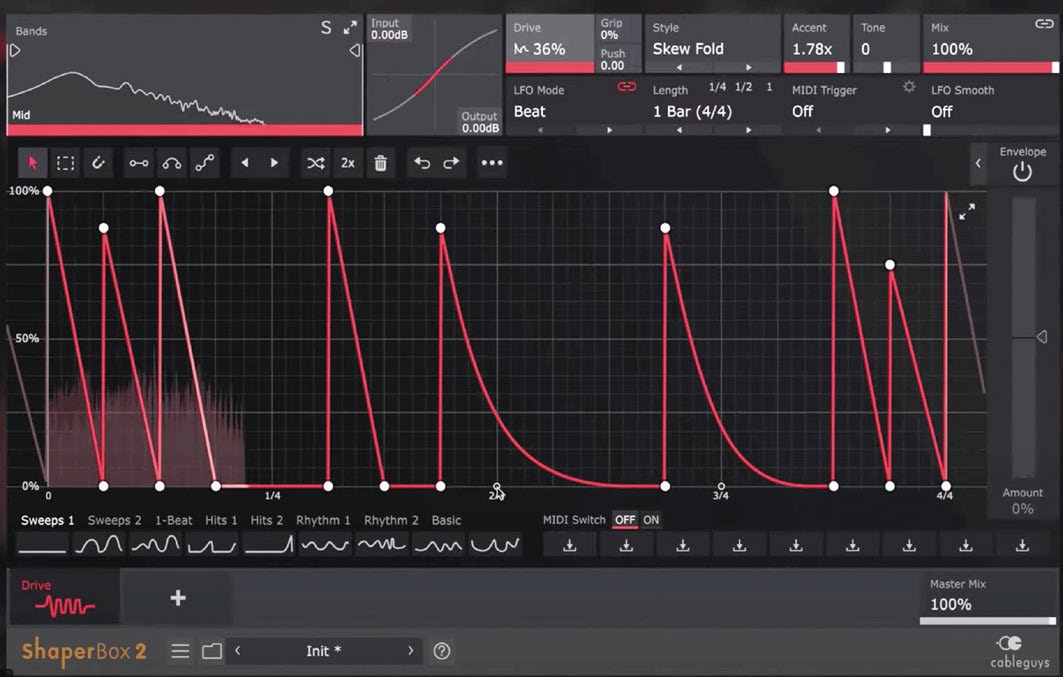Image resolution: width=1063 pixels, height=677 pixels.
Task: Click the 2x double waveform button
Action: (x=348, y=163)
